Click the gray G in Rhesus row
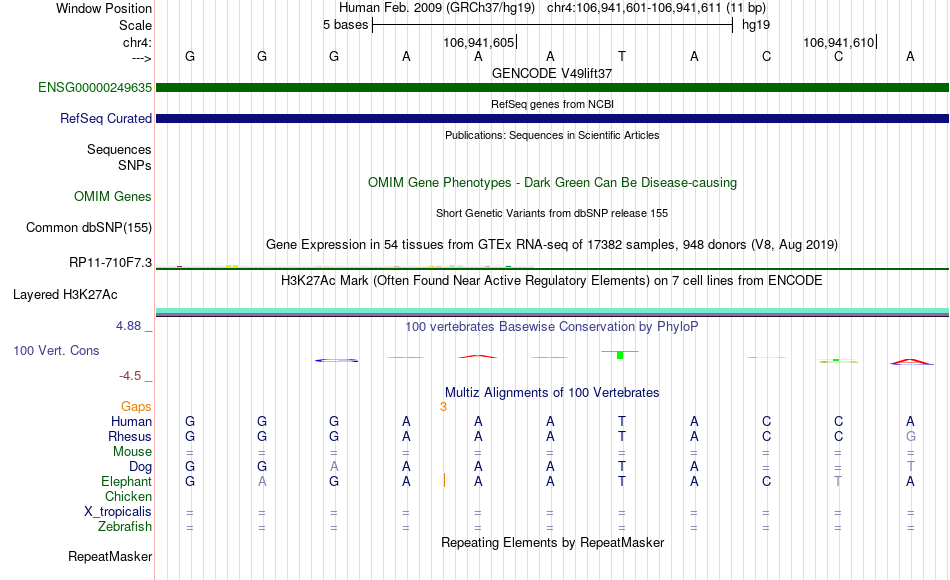Screen dimensions: 950x580 pyautogui.click(x=911, y=436)
